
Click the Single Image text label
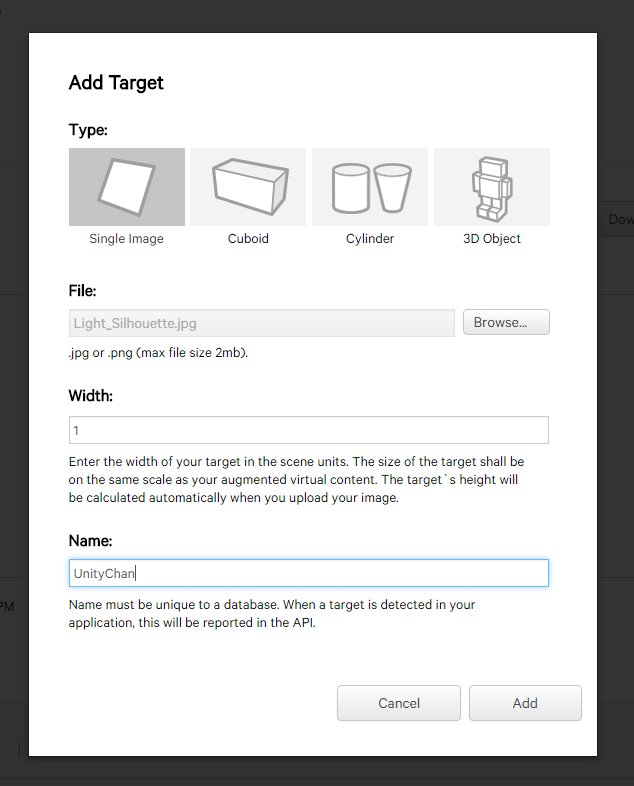point(126,239)
